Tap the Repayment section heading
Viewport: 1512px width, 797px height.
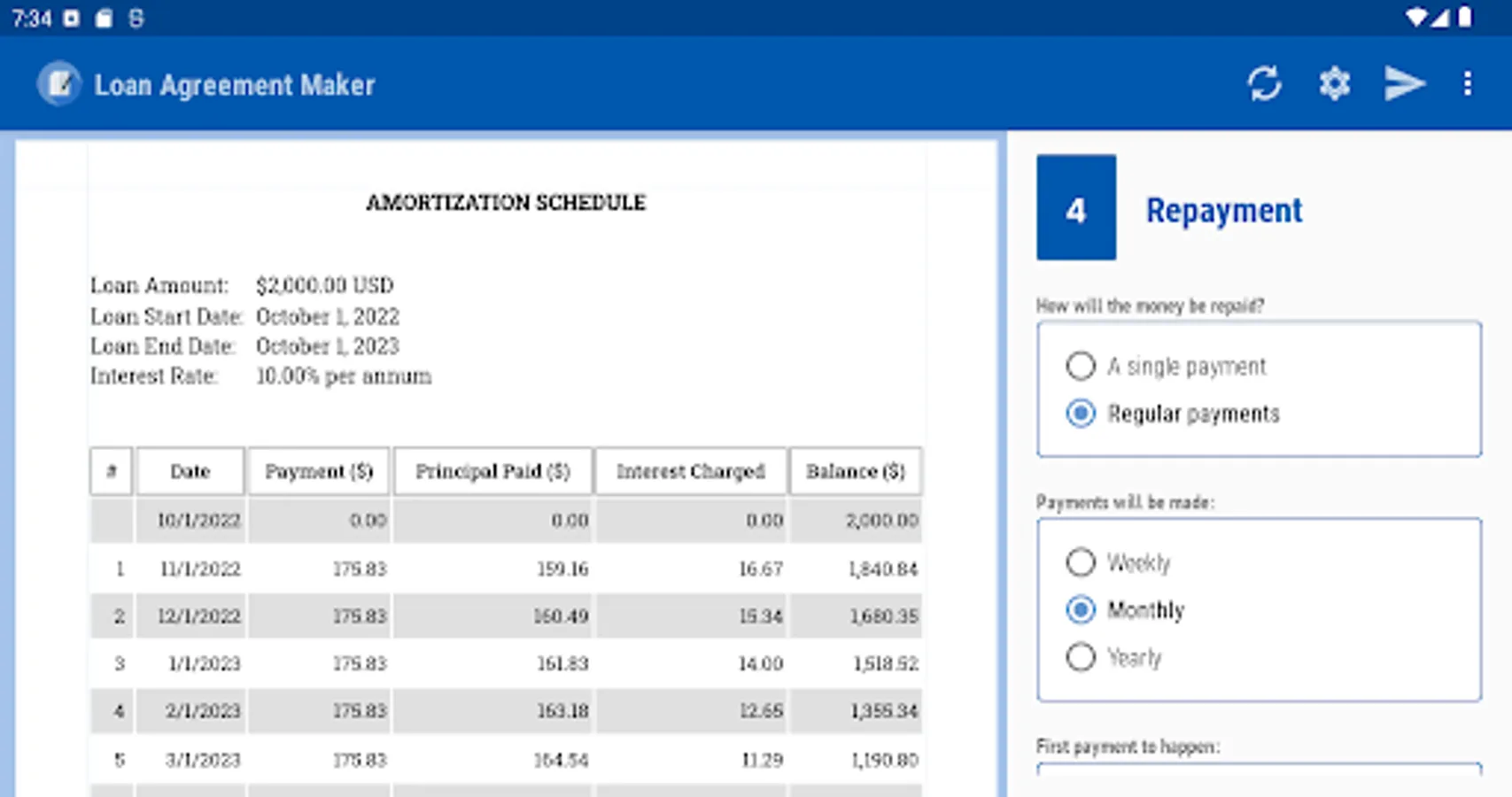(x=1223, y=211)
